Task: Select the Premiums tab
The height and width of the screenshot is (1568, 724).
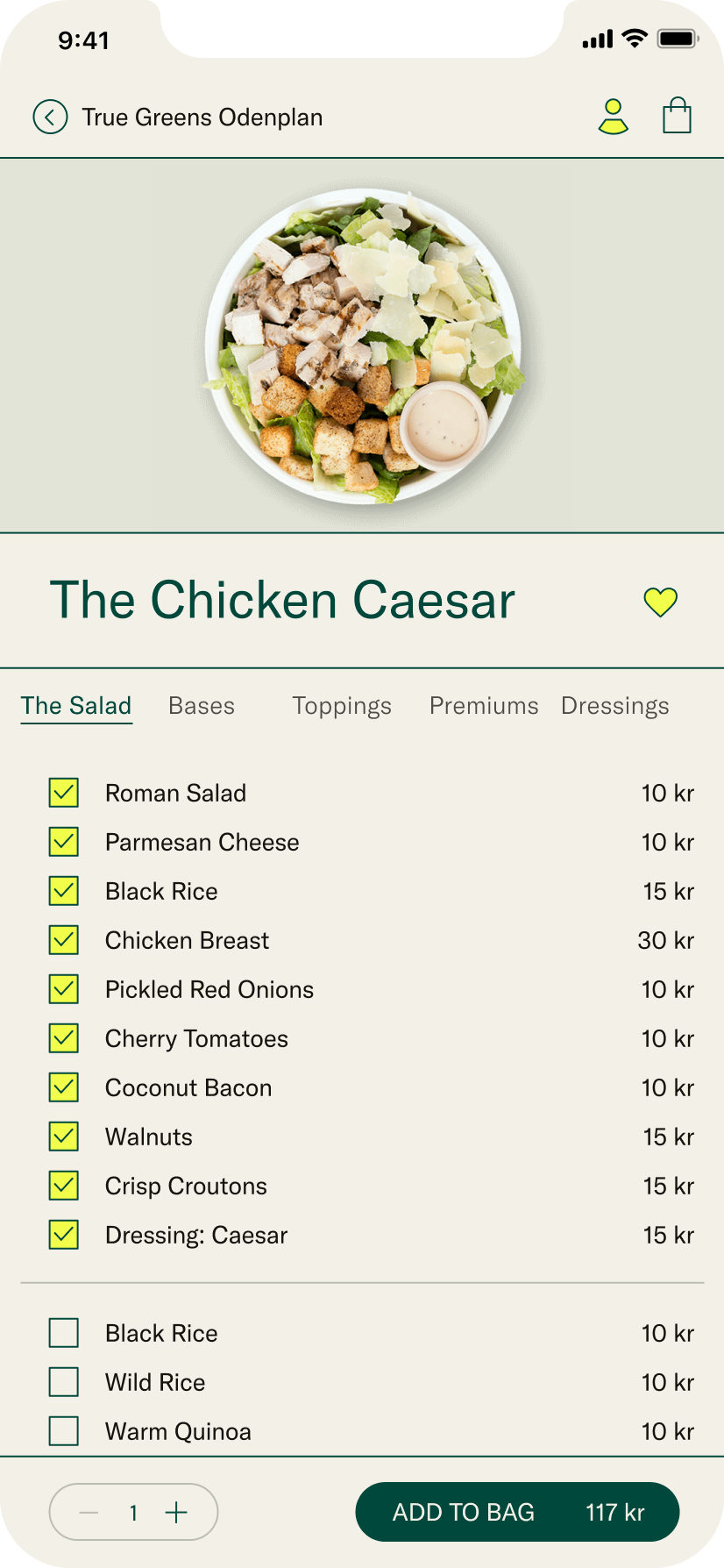Action: [484, 706]
